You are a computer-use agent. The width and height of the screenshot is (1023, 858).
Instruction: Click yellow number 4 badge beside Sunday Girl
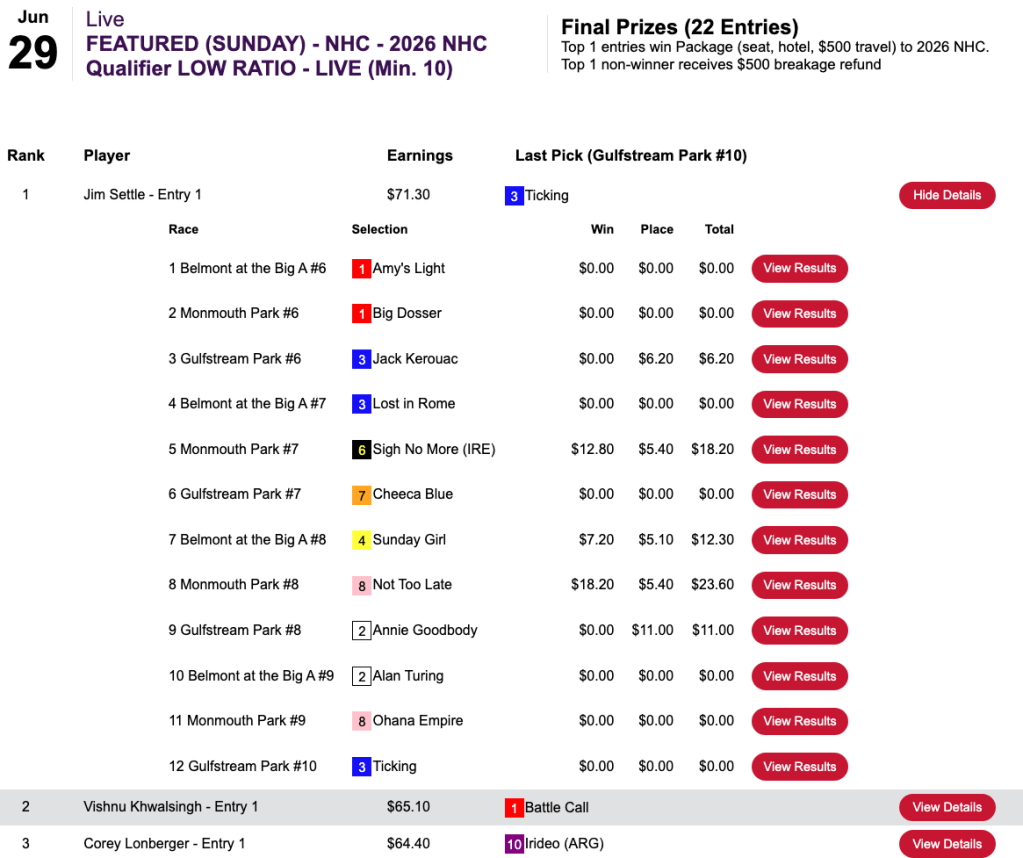361,540
